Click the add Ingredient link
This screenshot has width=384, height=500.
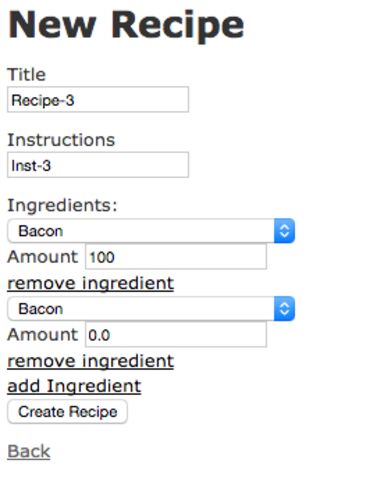[74, 386]
